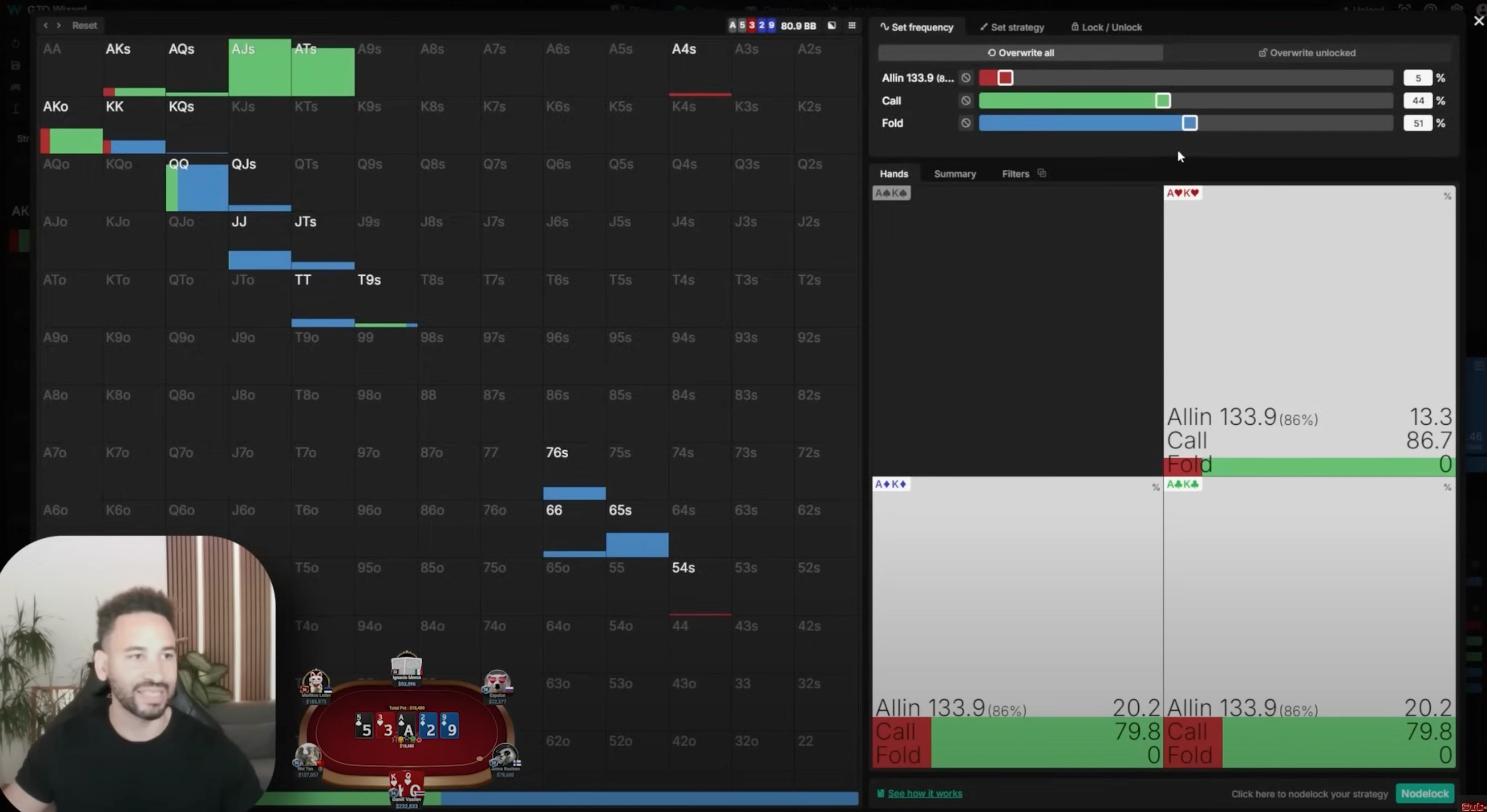Click the ban icon next to Call
The image size is (1487, 812).
[965, 100]
